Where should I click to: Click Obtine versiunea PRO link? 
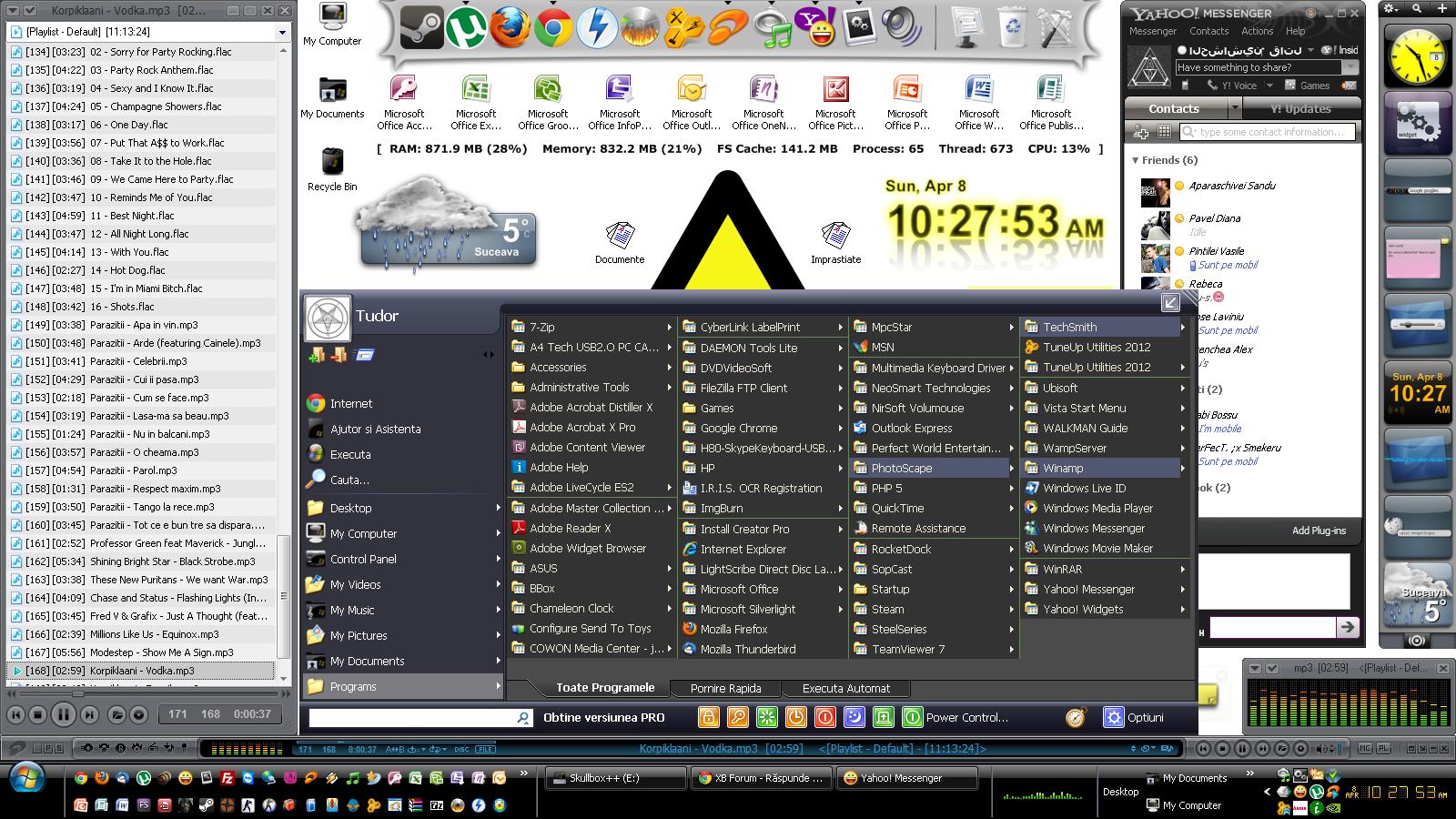(x=604, y=717)
